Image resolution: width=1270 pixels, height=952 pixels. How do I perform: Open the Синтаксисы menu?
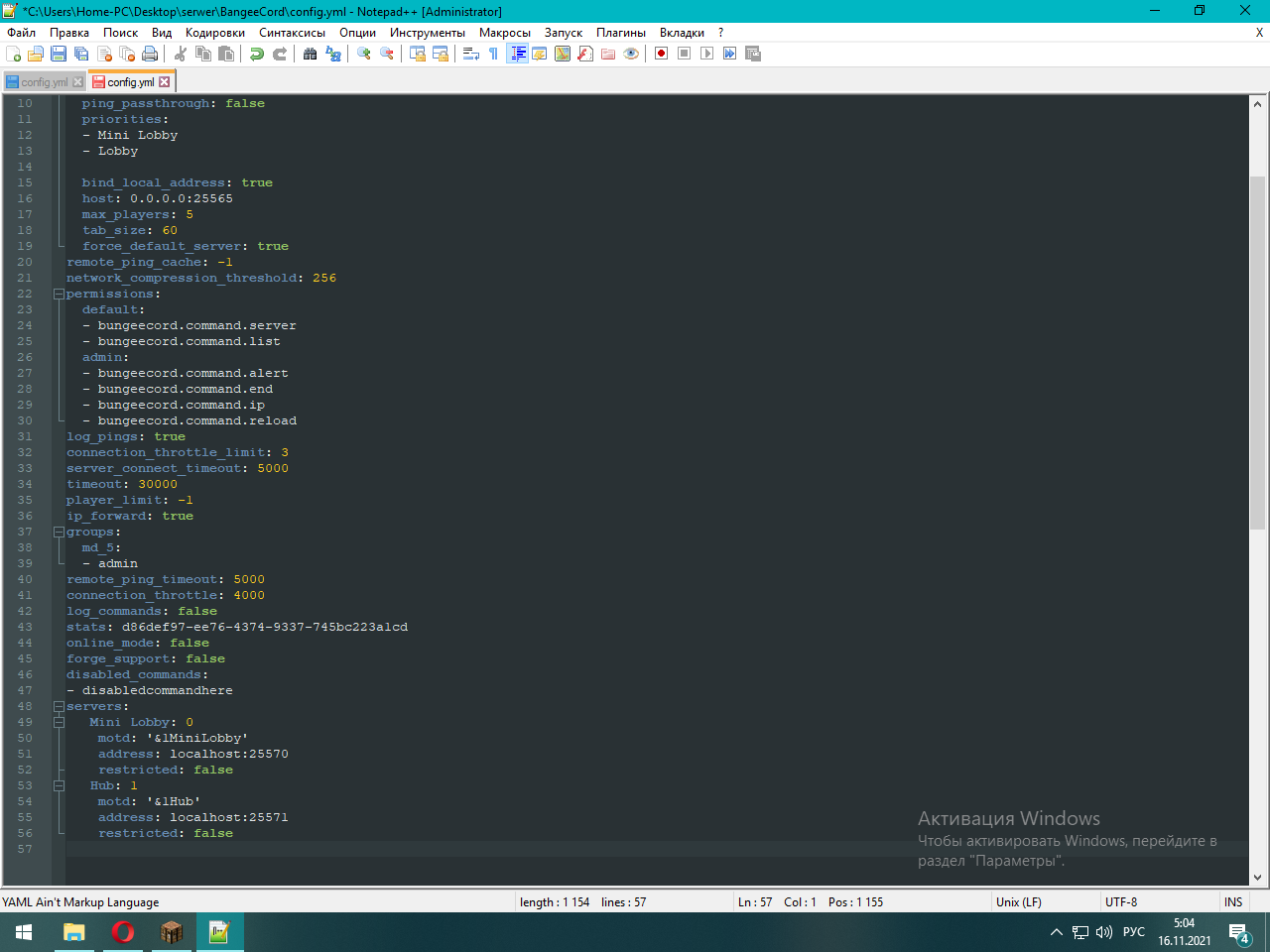click(293, 33)
